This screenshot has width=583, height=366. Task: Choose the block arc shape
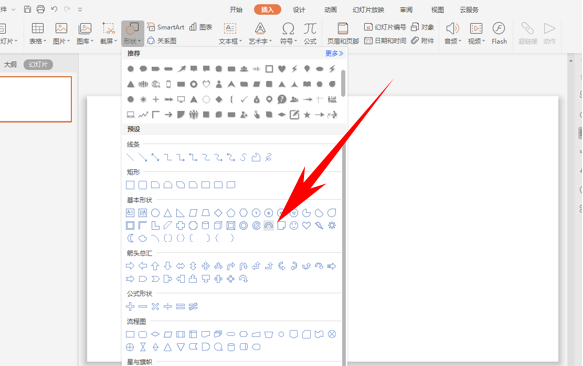pos(268,225)
